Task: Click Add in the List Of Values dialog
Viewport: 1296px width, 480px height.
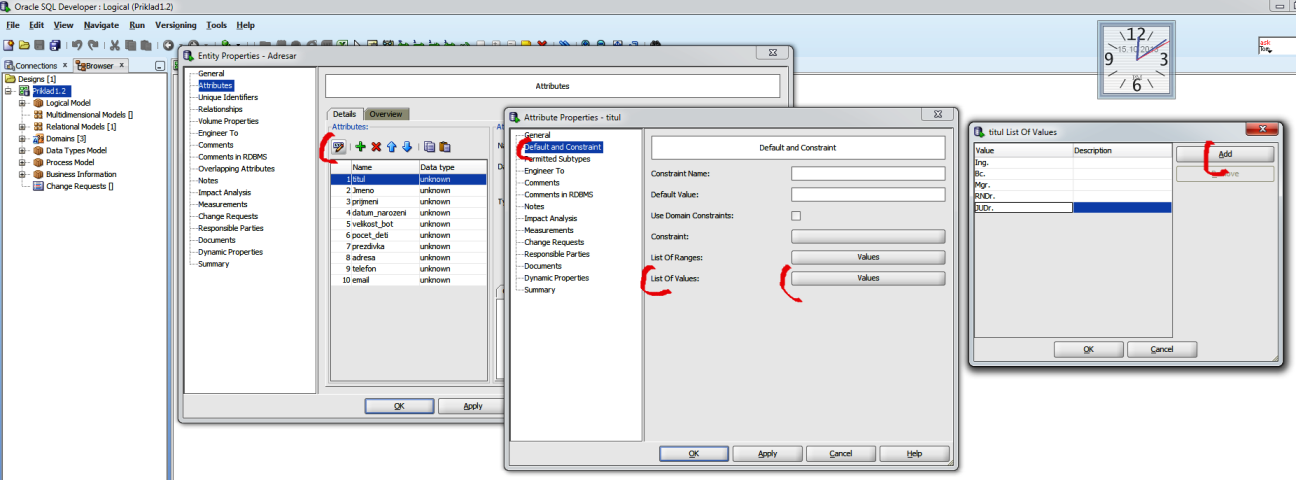Action: [1225, 155]
